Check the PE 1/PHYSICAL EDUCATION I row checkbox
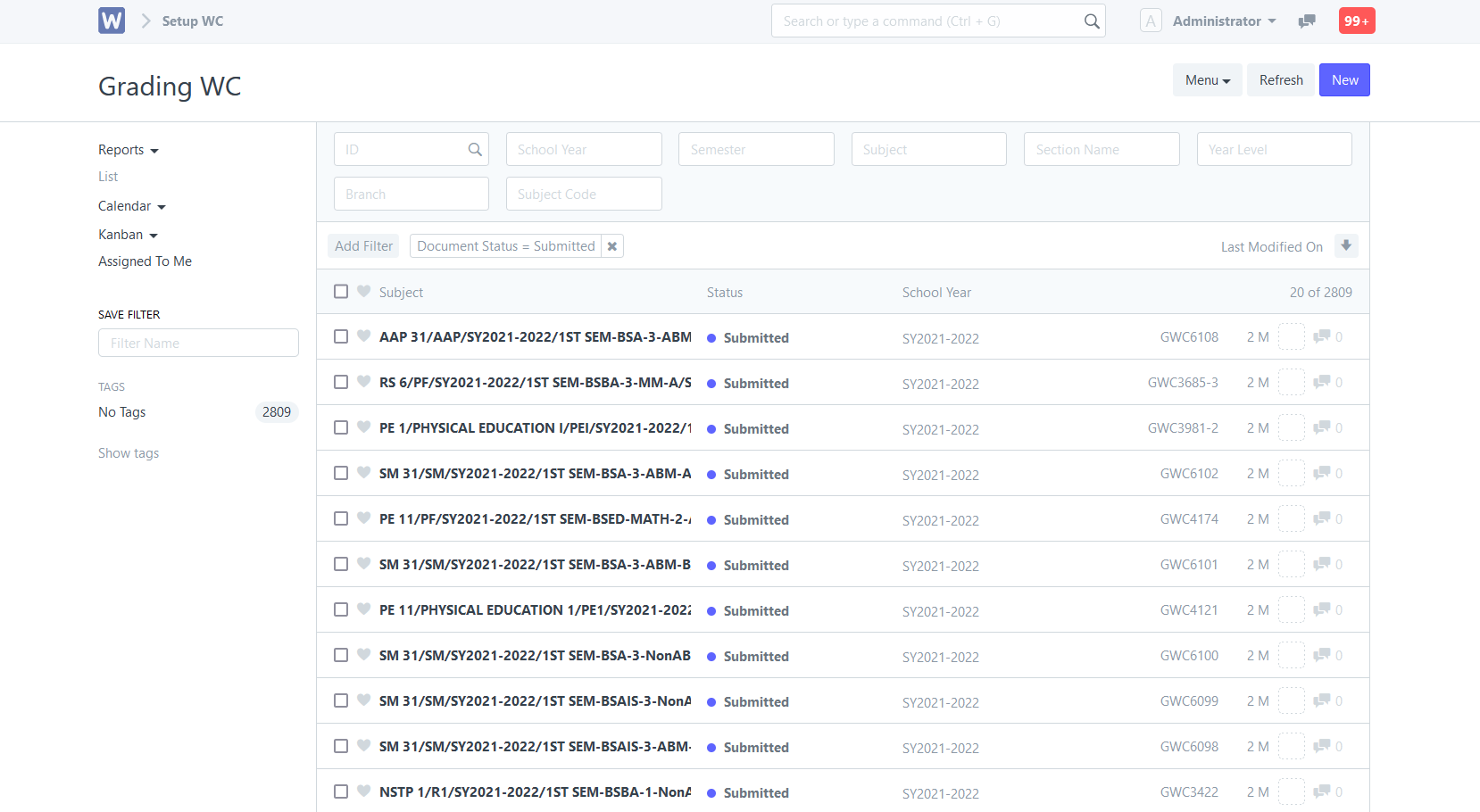 (x=341, y=427)
